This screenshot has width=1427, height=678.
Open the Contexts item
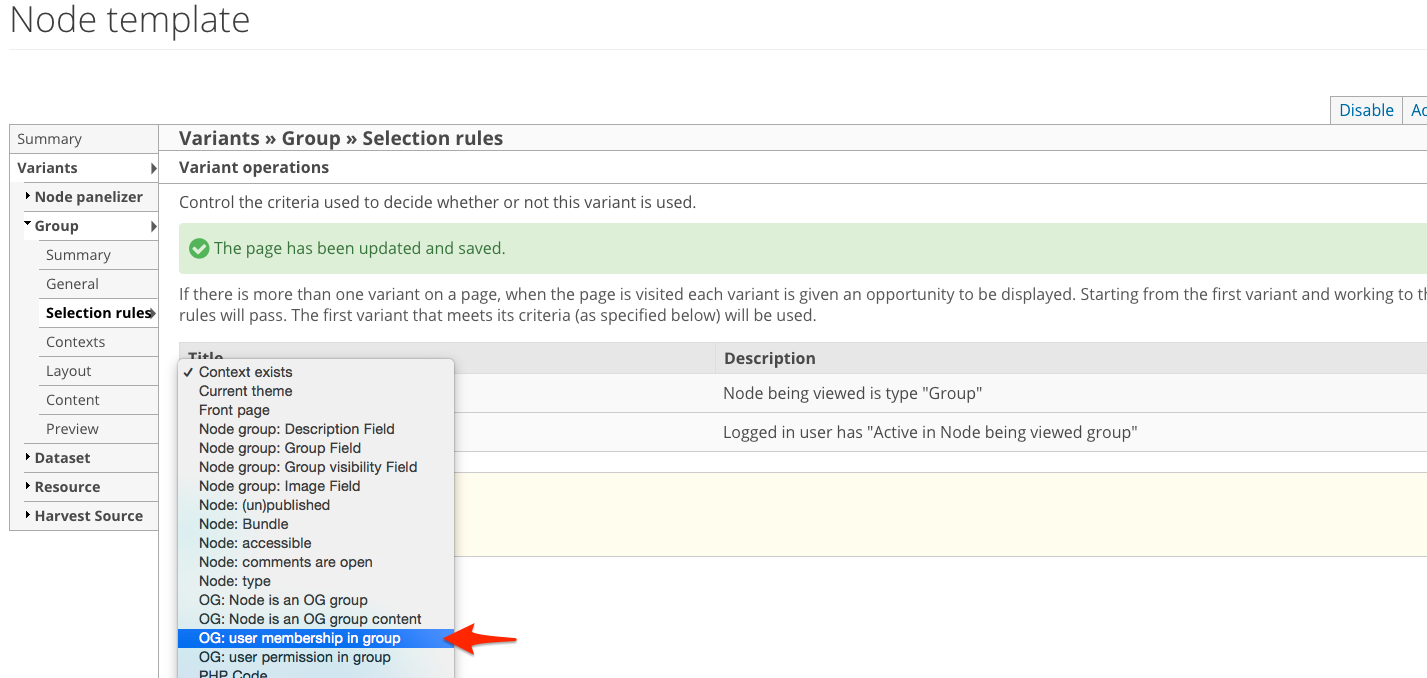click(75, 342)
